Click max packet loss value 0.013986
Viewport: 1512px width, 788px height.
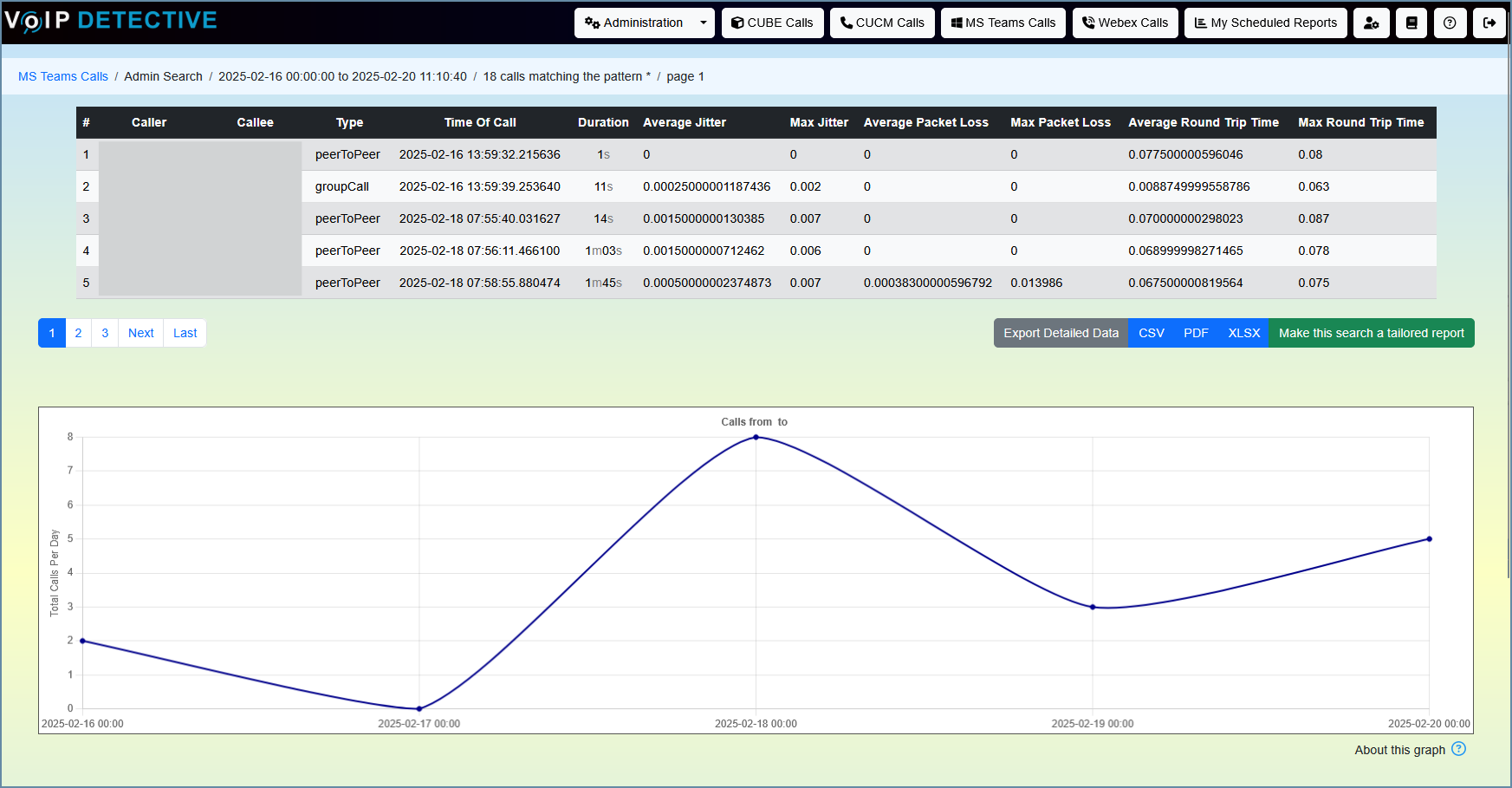tap(1036, 283)
